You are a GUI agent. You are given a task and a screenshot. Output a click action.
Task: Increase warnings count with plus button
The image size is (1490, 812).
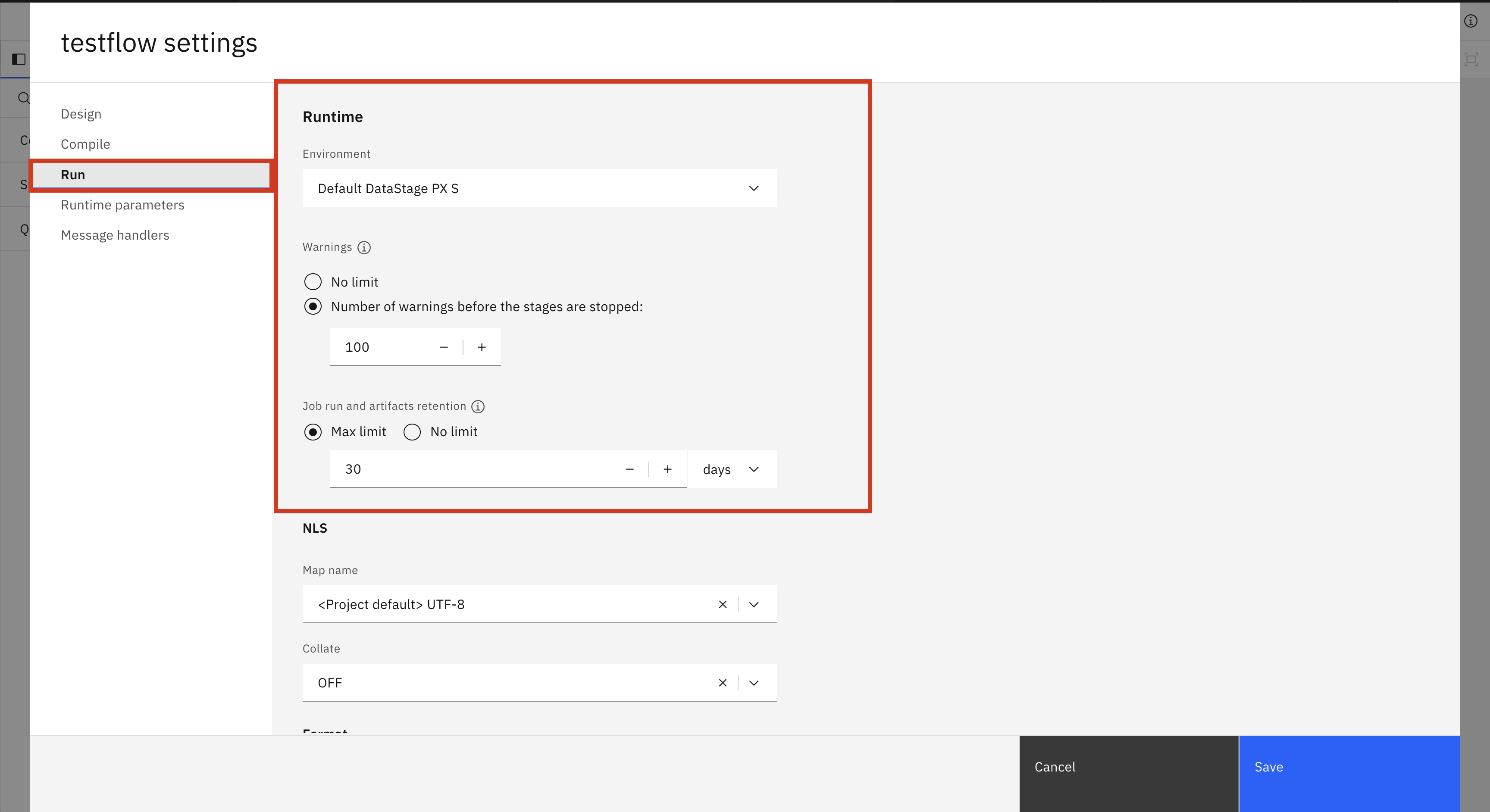(482, 347)
